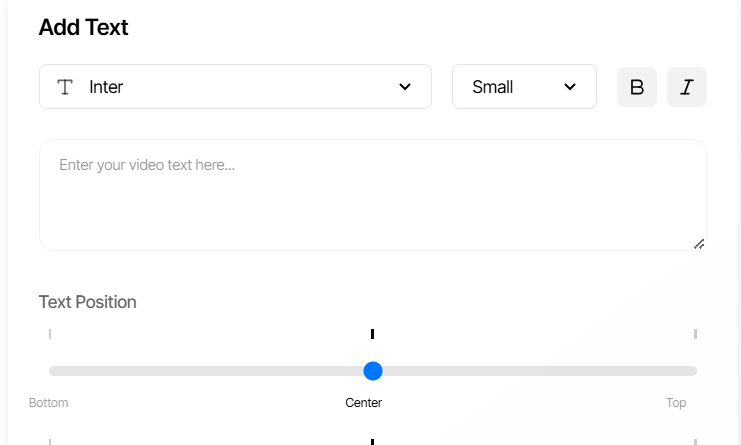Click the blue Text Position slider thumb
The height and width of the screenshot is (445, 741).
tap(373, 371)
